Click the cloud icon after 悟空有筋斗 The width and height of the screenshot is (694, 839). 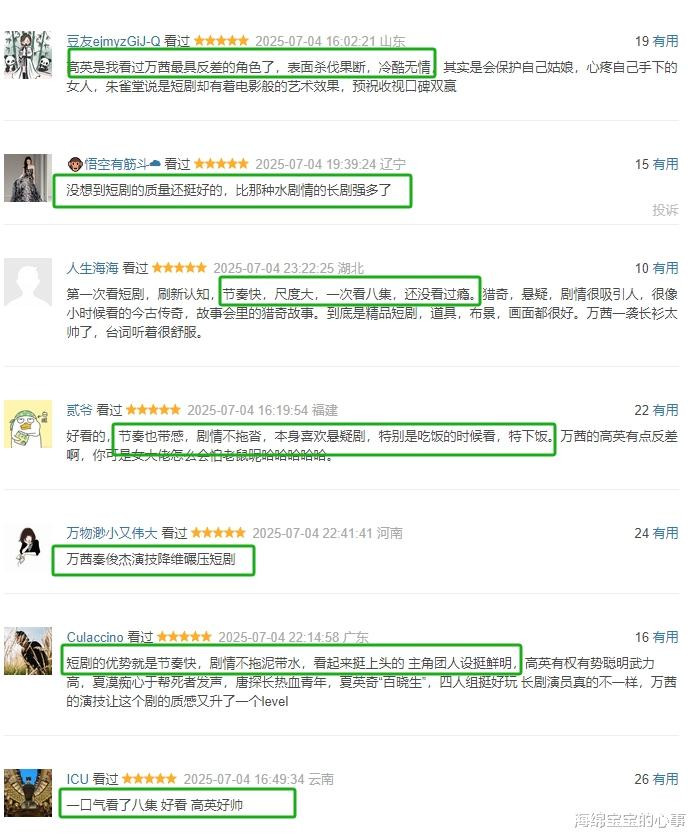point(155,164)
